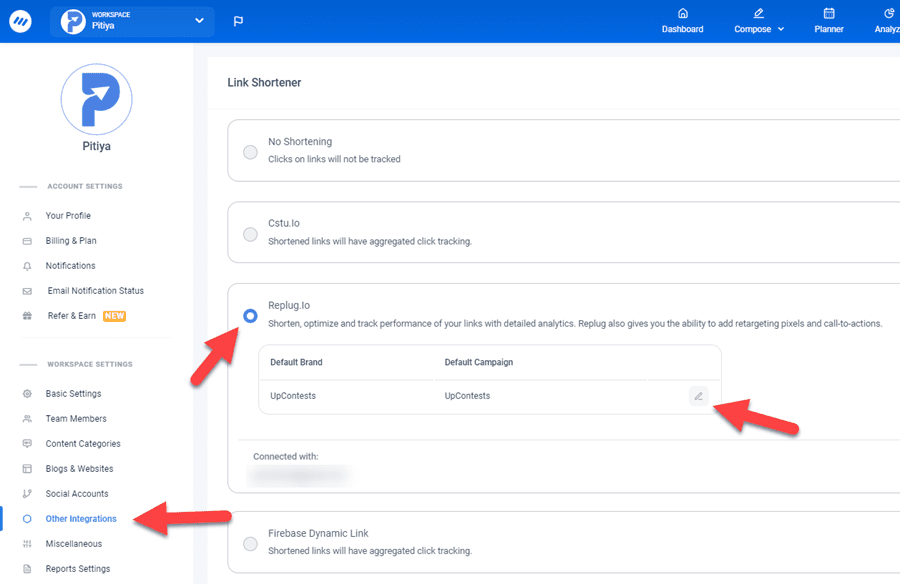Viewport: 900px width, 584px height.
Task: Go to Social Accounts settings
Action: [x=77, y=494]
